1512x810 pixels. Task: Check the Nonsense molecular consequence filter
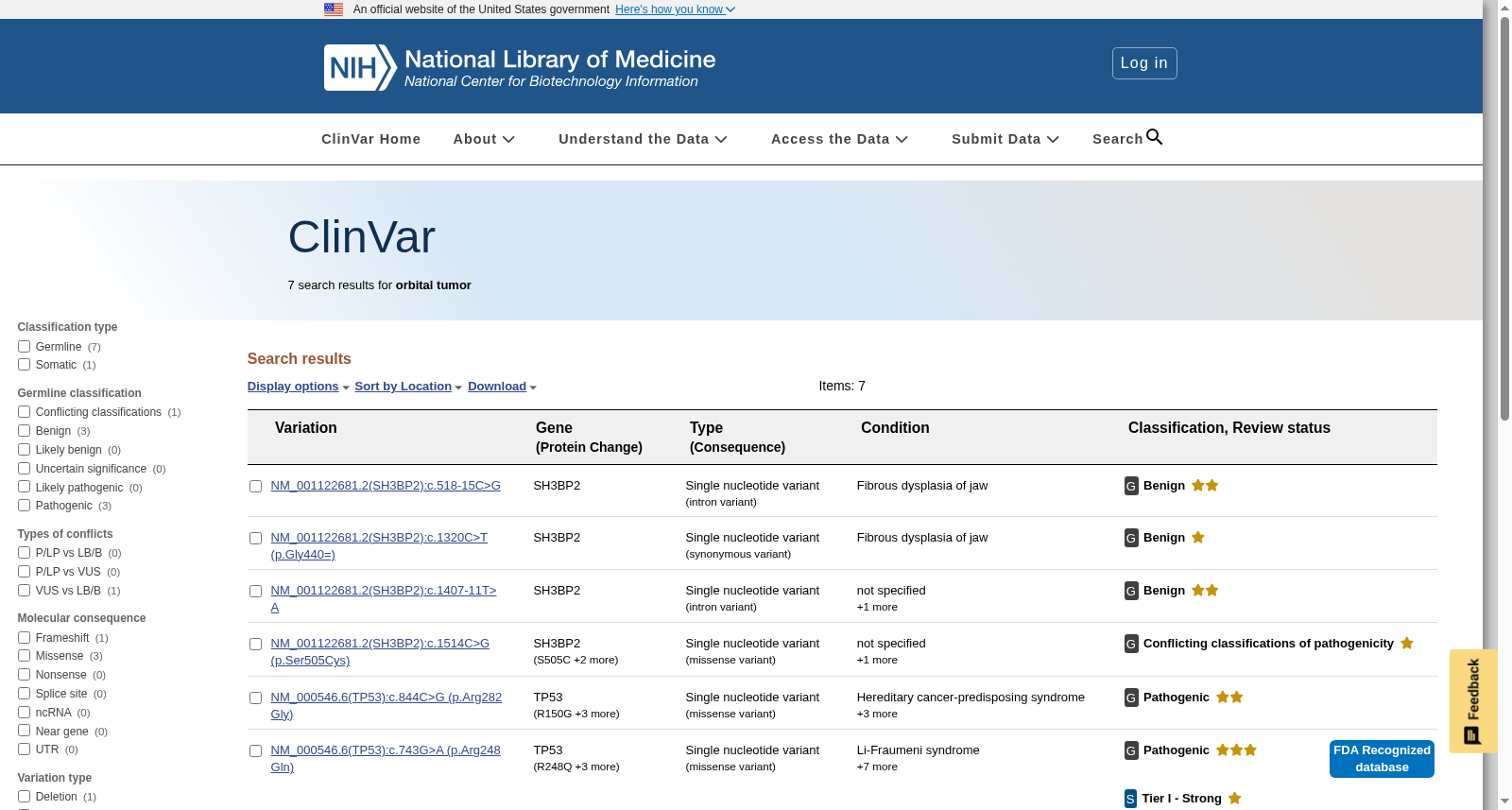(x=24, y=675)
